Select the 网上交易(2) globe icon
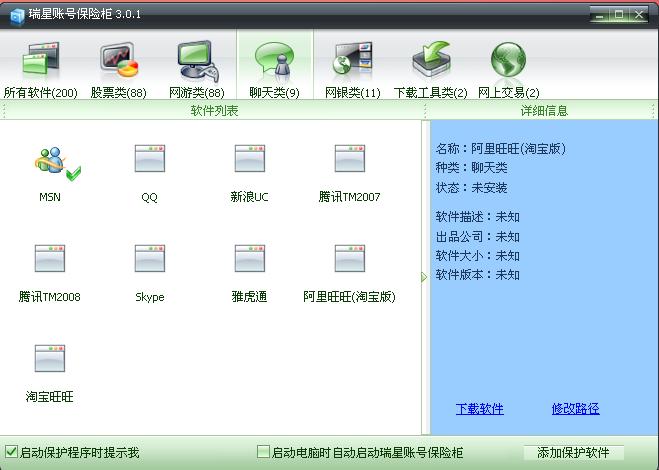The image size is (659, 470). tap(509, 60)
